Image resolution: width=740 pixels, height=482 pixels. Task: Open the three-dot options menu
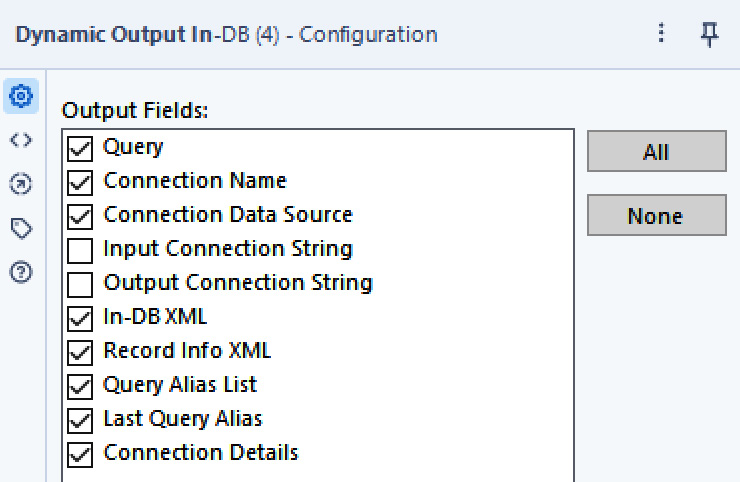click(661, 33)
